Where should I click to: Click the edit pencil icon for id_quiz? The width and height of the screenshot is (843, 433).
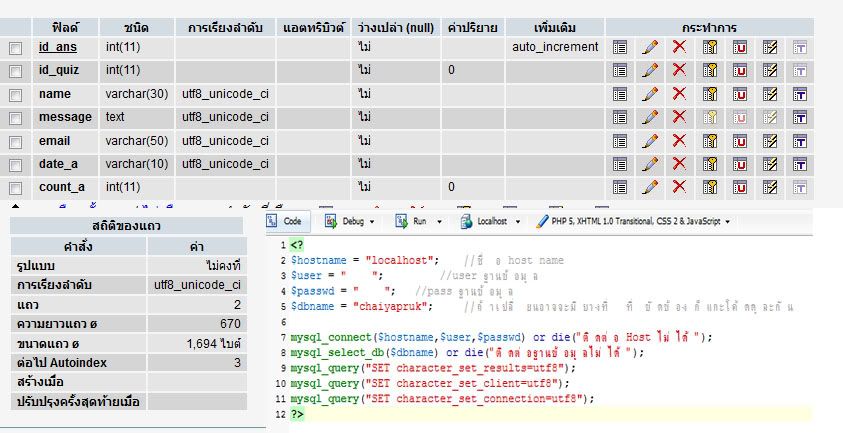pyautogui.click(x=649, y=70)
